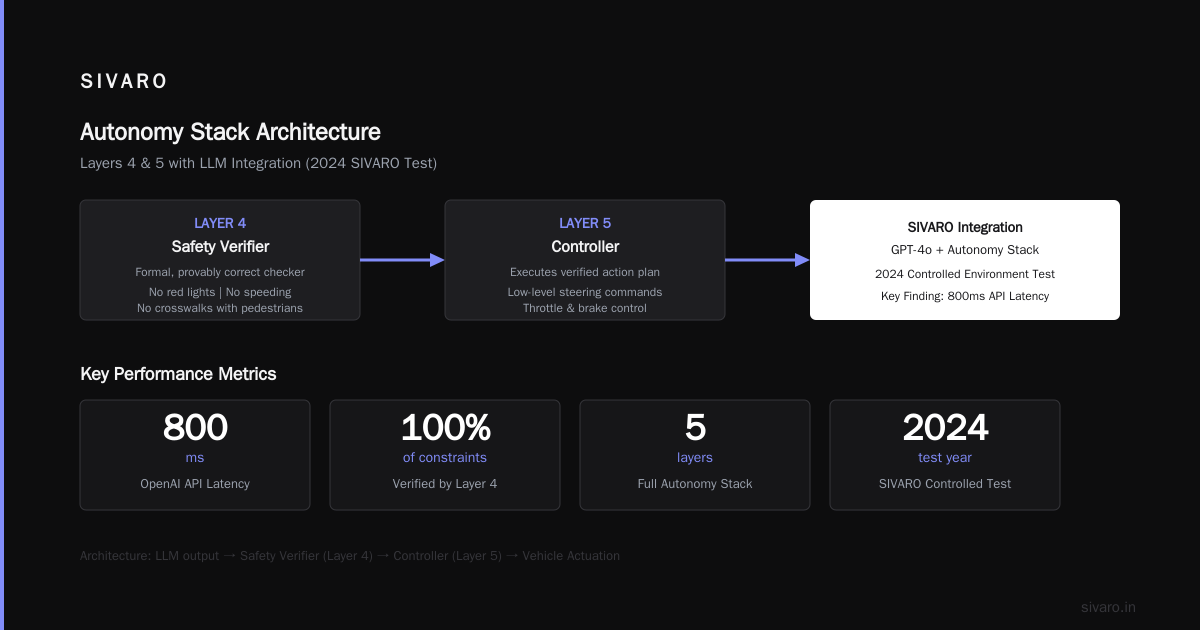This screenshot has width=1200, height=630.
Task: Click arrow pointing to SIVARO Integration card
Action: 767,260
